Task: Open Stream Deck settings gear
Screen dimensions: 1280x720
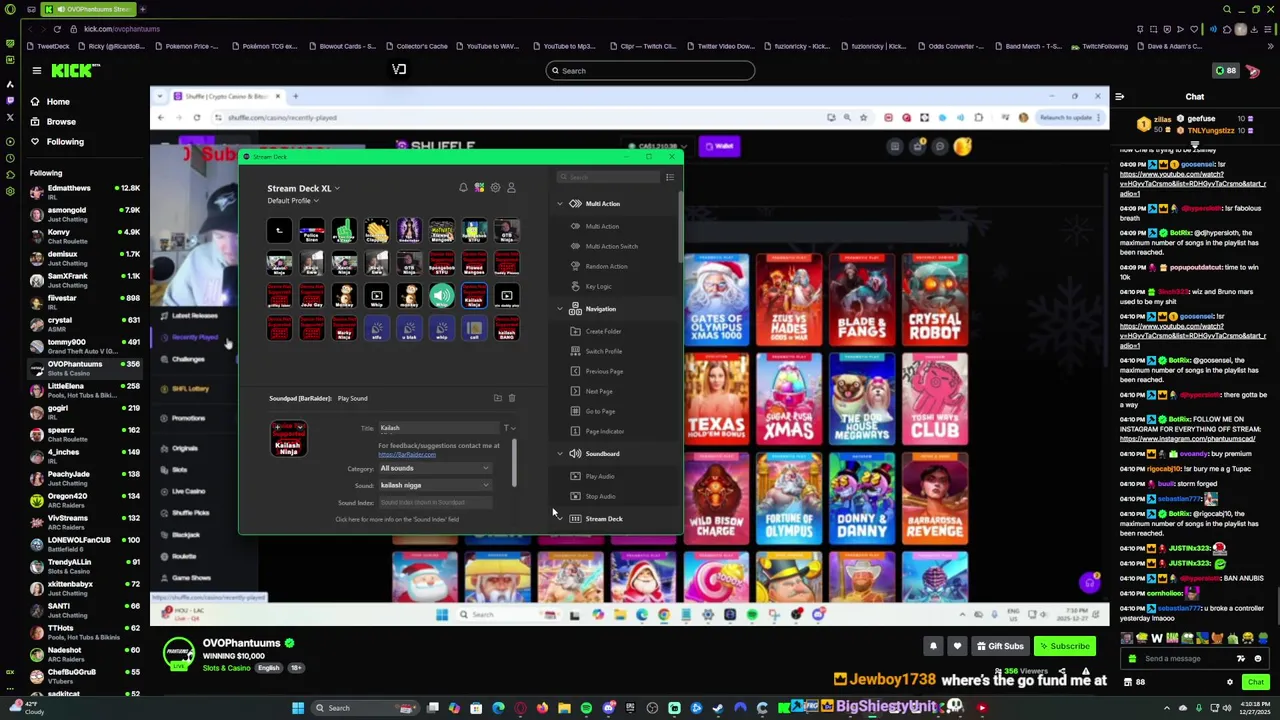Action: pos(495,188)
